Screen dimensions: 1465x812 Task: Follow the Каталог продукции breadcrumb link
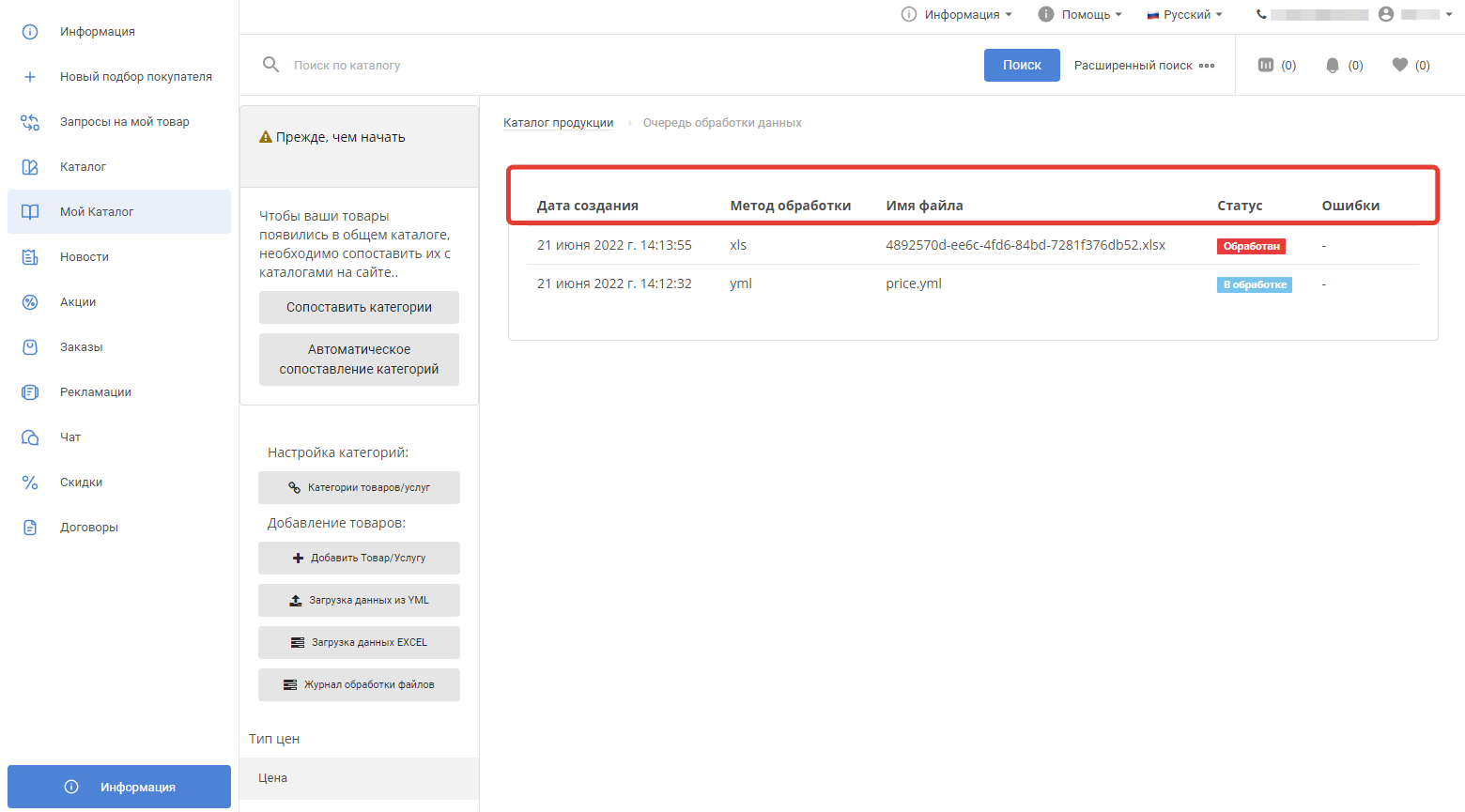click(558, 123)
